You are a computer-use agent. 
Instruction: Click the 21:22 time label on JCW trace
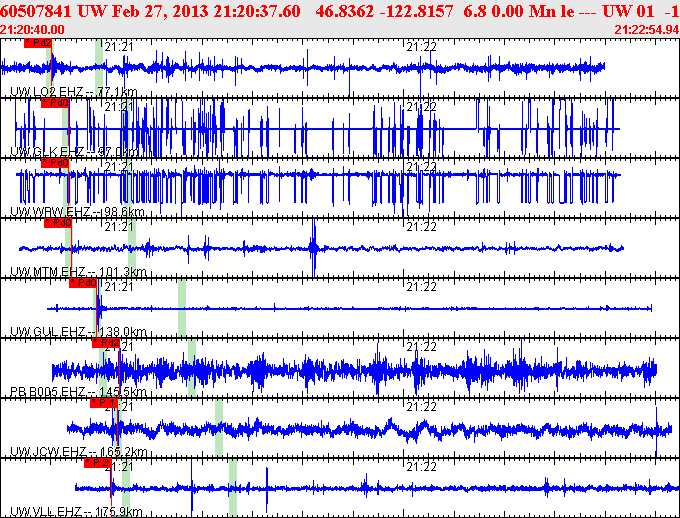coord(421,407)
